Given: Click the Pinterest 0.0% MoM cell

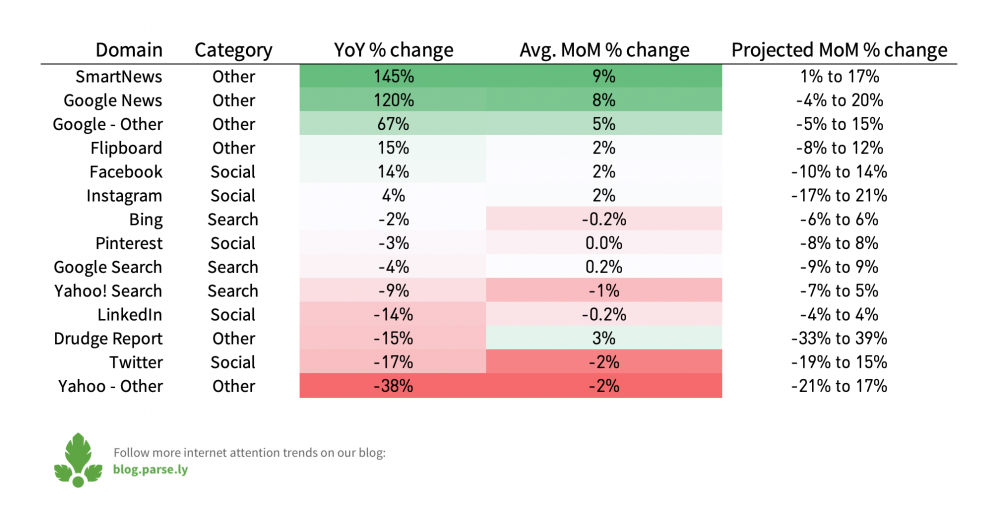Looking at the screenshot, I should coord(604,243).
